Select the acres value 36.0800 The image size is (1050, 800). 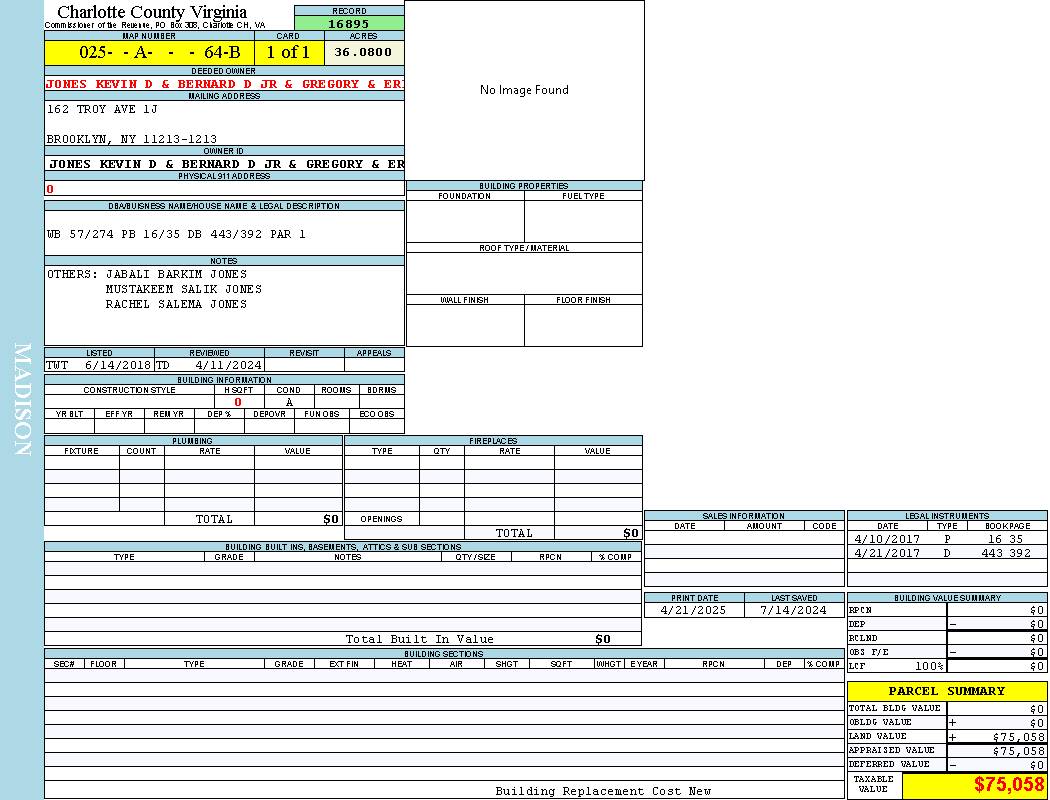pyautogui.click(x=363, y=52)
